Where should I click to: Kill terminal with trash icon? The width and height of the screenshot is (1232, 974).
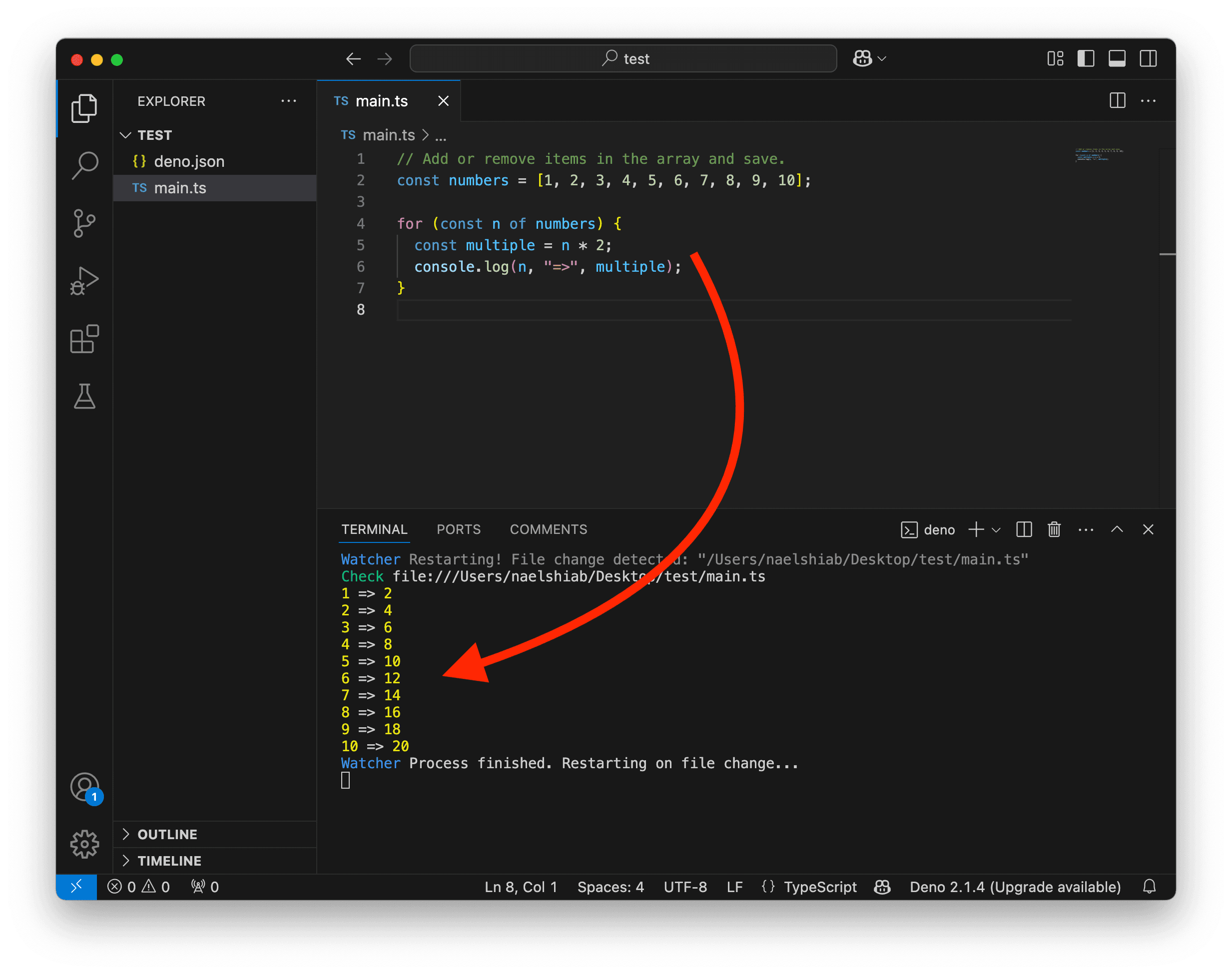[x=1054, y=530]
